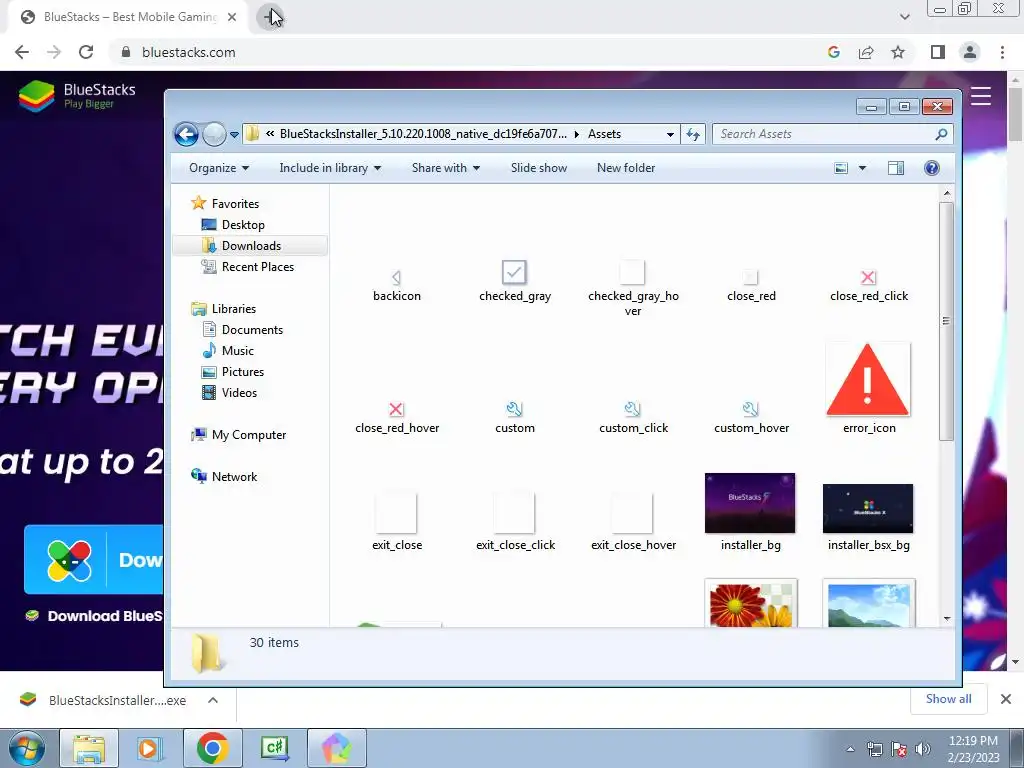Viewport: 1024px width, 768px height.
Task: Click the volume speaker tray icon
Action: point(922,749)
